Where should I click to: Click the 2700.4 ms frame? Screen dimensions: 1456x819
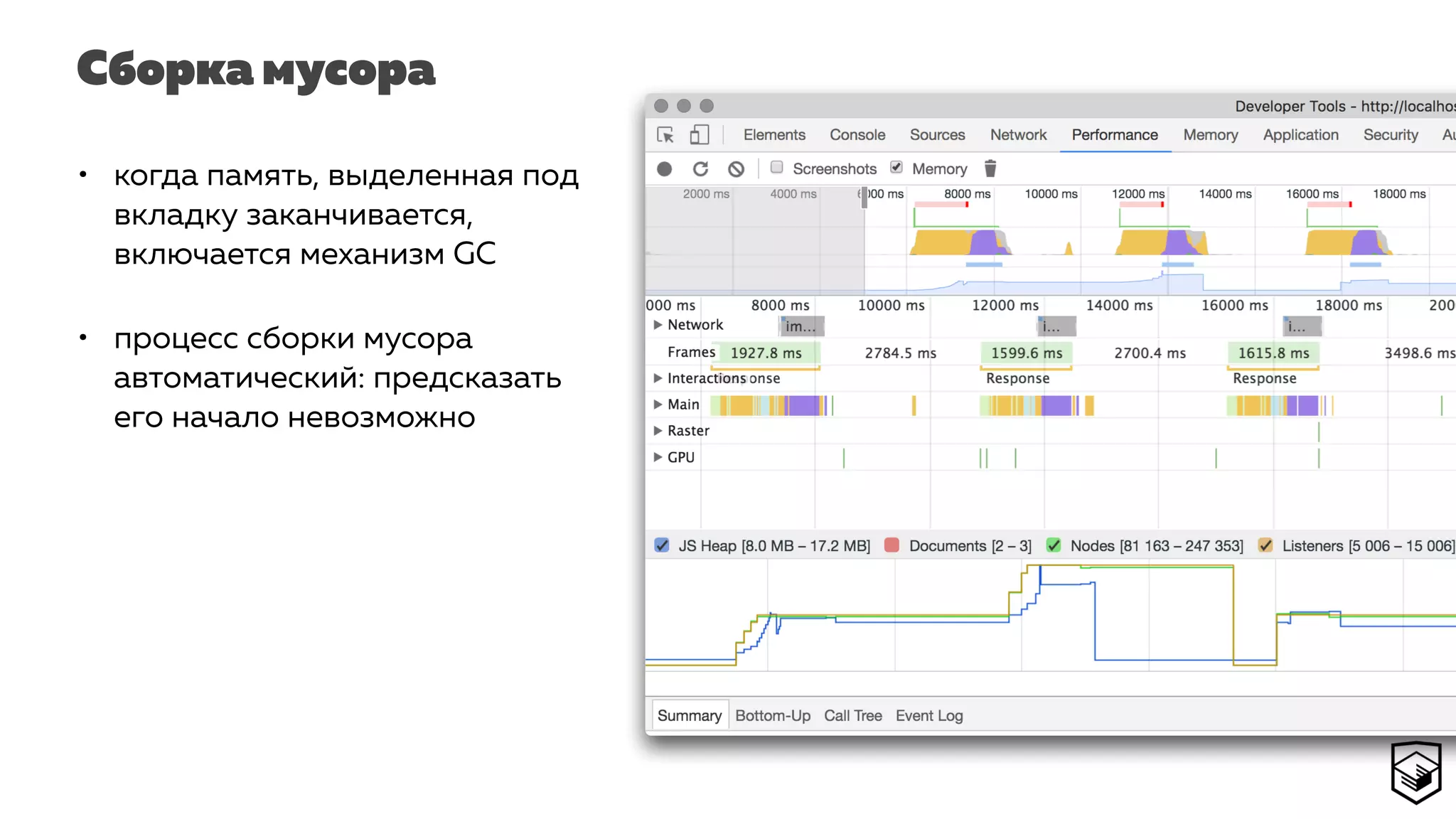tap(1150, 353)
